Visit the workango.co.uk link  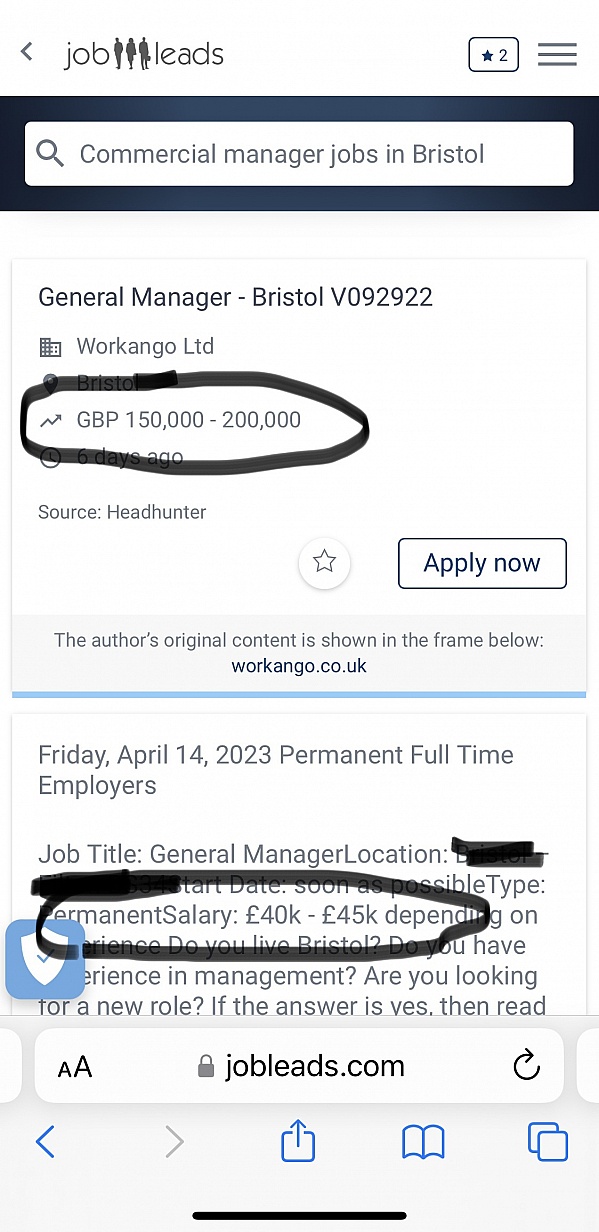point(298,665)
